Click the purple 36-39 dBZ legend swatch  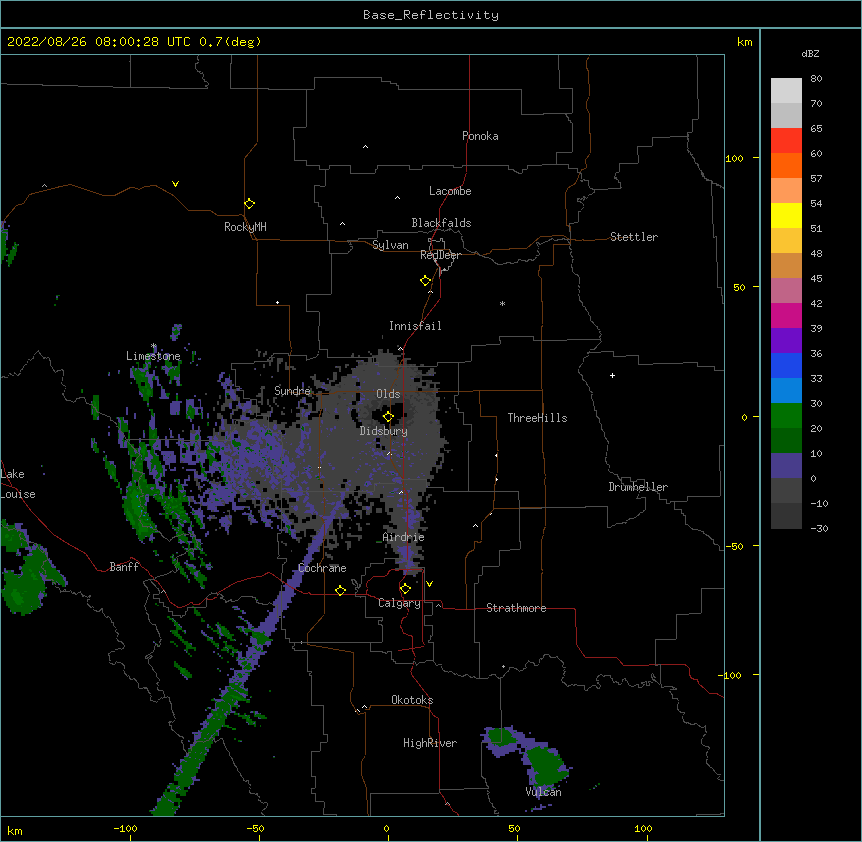click(x=786, y=341)
